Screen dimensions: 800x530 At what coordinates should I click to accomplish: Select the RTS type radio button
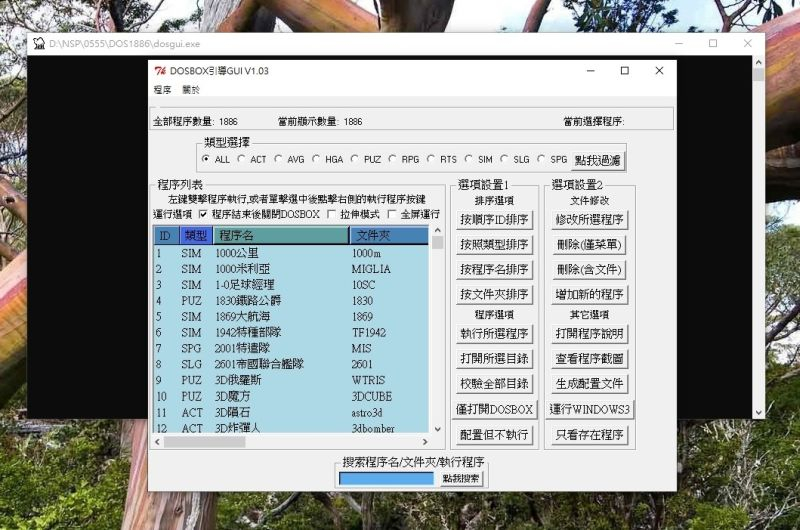pos(431,159)
